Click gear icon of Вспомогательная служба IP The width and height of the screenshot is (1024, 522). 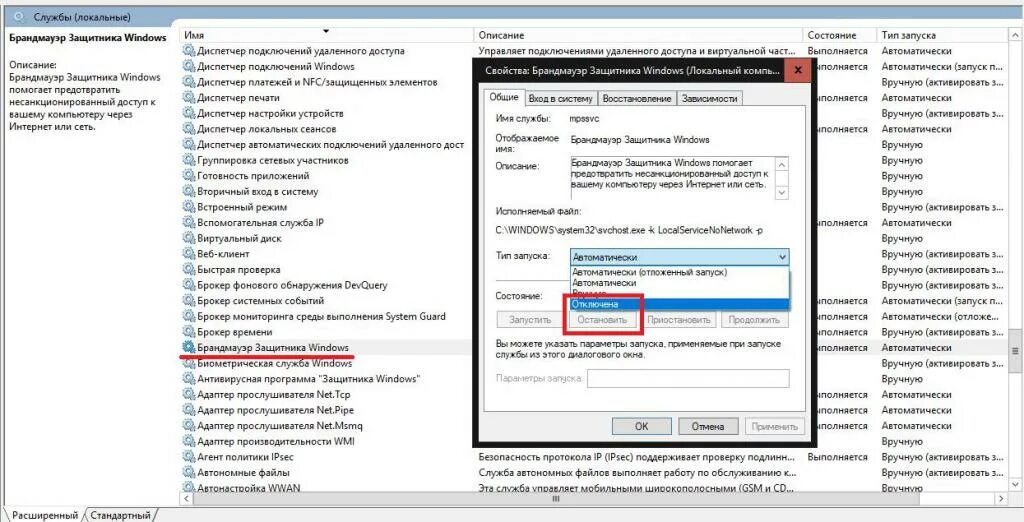[x=189, y=223]
